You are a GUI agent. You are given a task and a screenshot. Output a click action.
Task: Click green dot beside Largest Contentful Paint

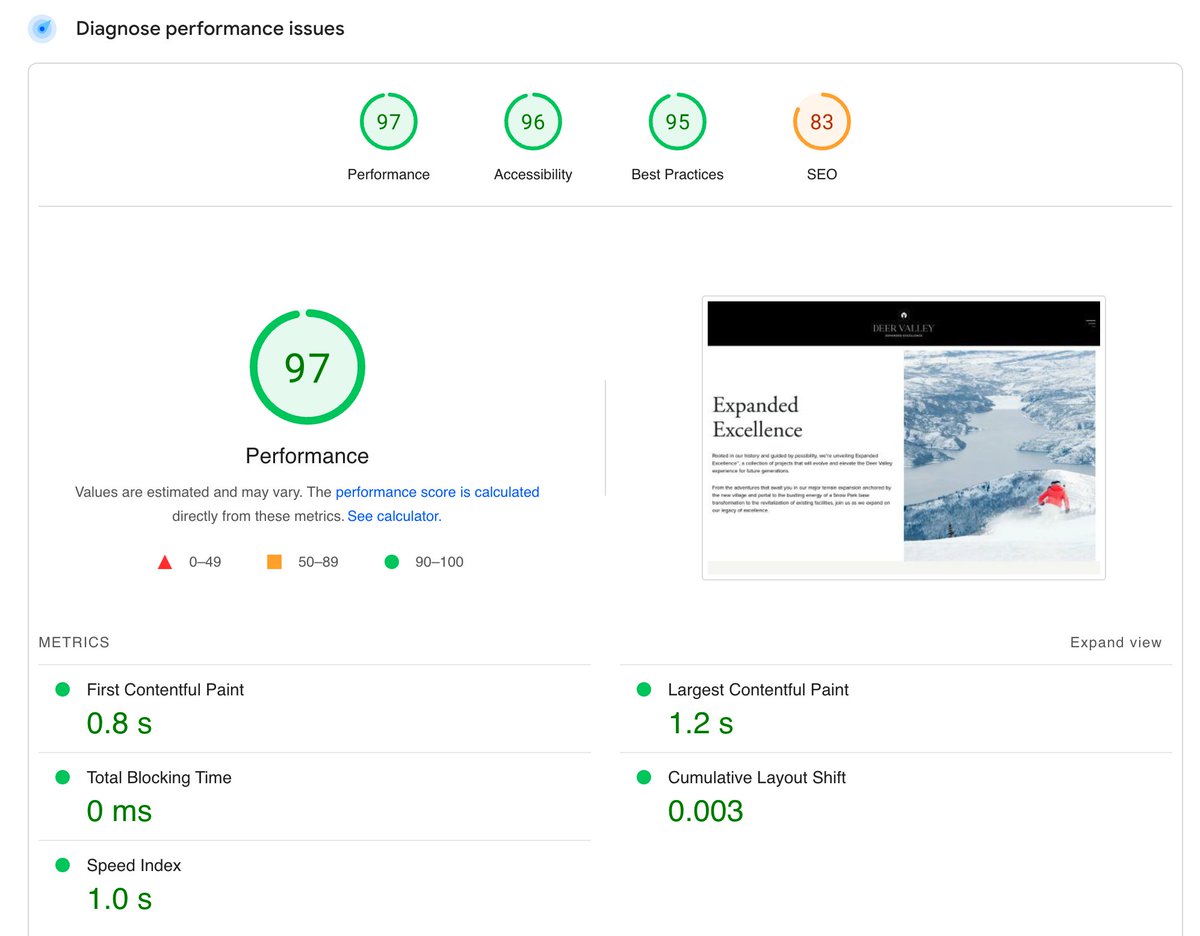click(644, 689)
